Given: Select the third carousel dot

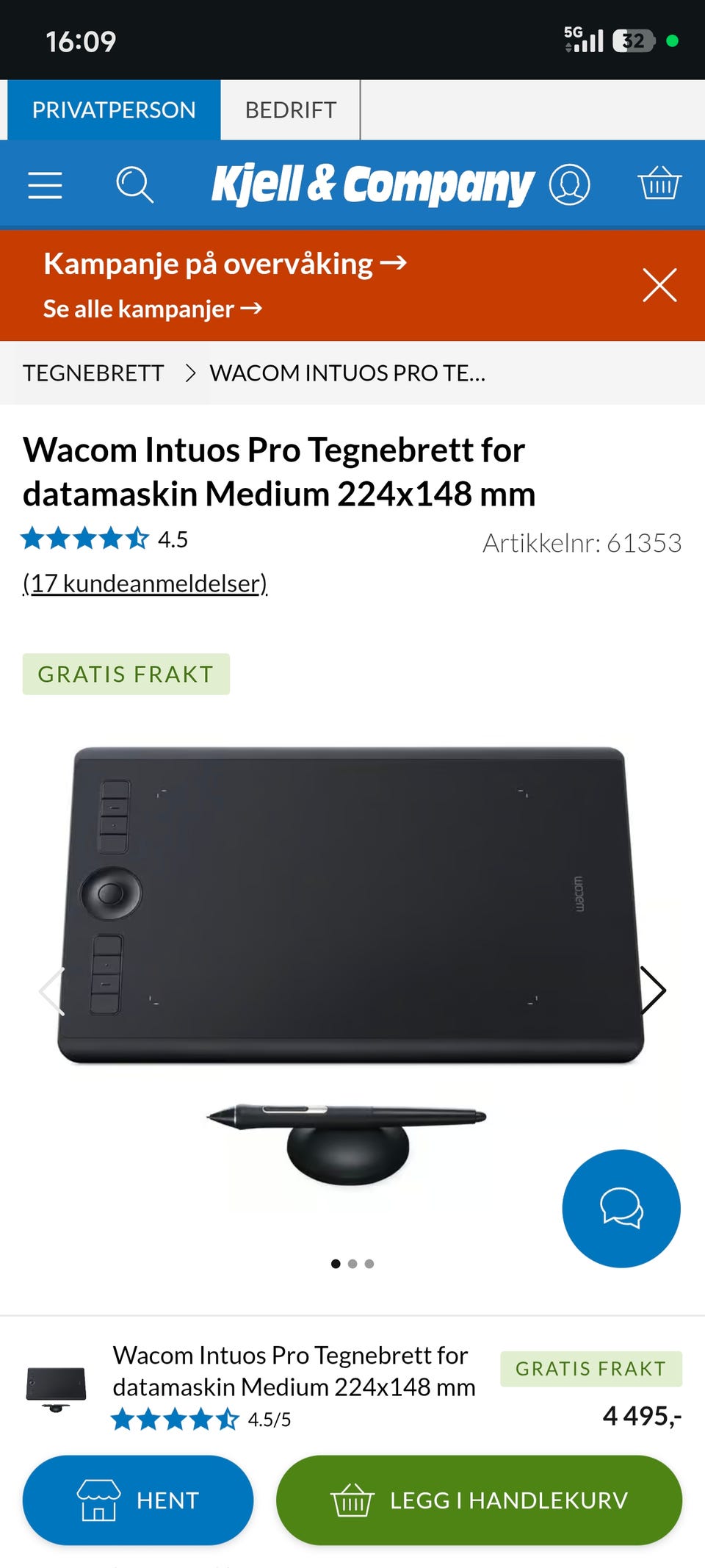Looking at the screenshot, I should pos(369,1264).
